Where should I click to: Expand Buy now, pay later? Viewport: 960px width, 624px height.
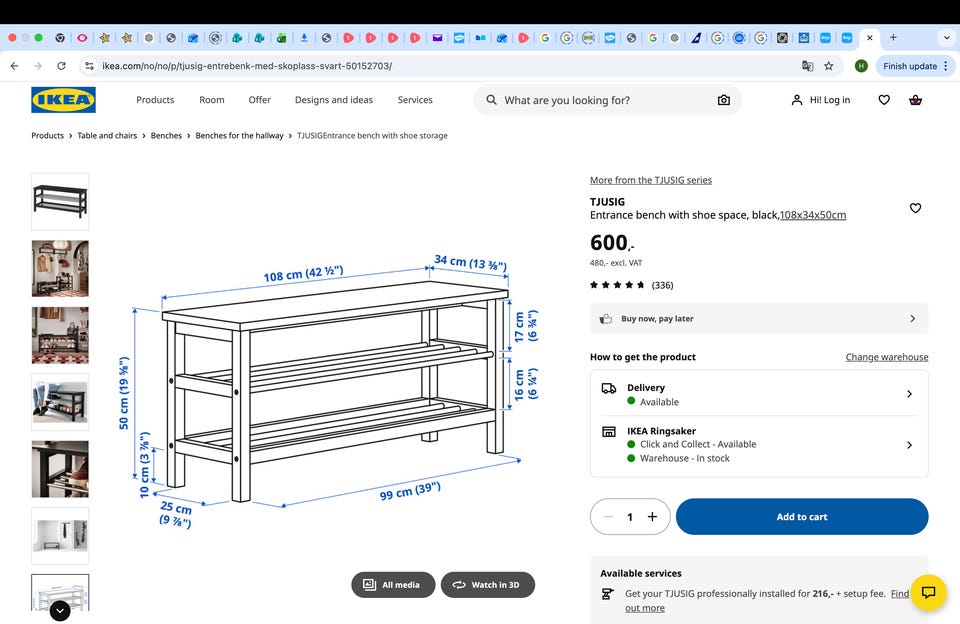pos(759,319)
